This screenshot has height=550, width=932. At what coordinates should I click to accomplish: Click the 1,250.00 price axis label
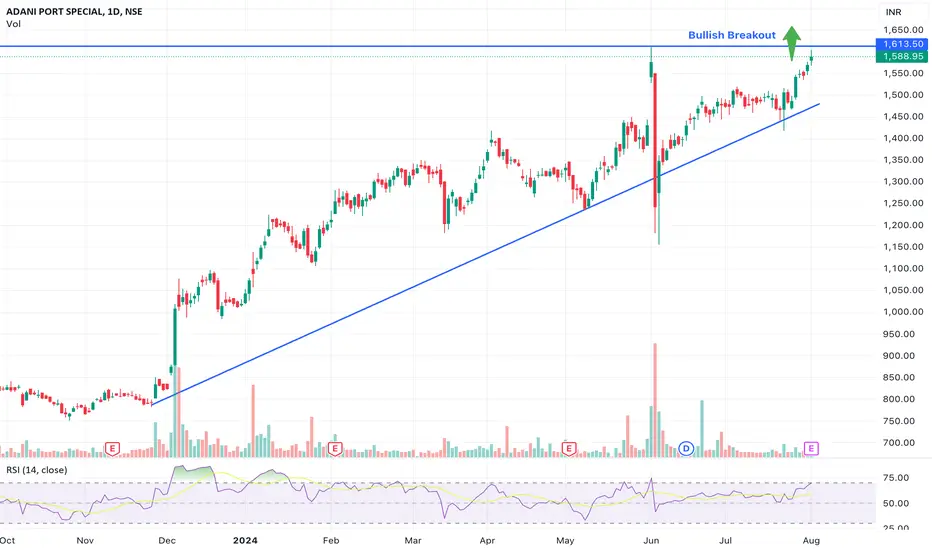pos(903,203)
